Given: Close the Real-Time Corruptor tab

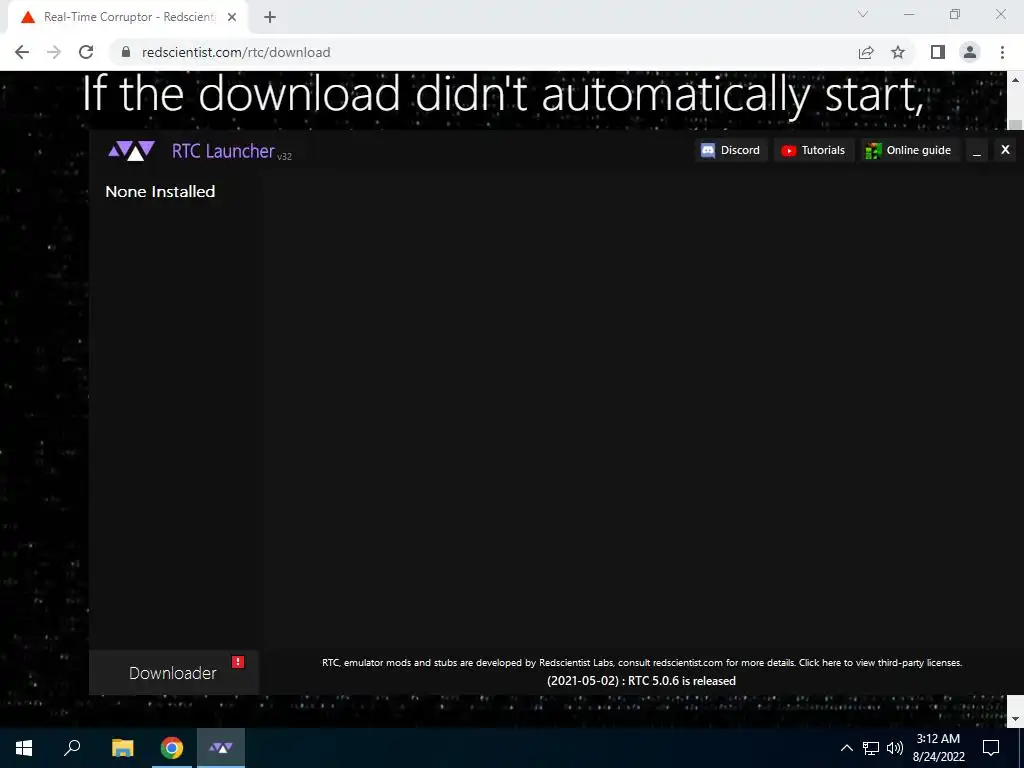Looking at the screenshot, I should coord(232,17).
